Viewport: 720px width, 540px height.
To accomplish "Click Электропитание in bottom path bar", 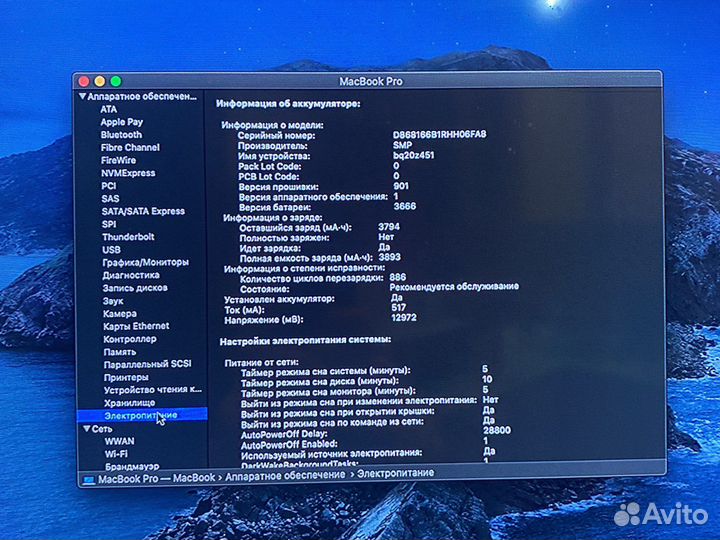I will (x=395, y=473).
